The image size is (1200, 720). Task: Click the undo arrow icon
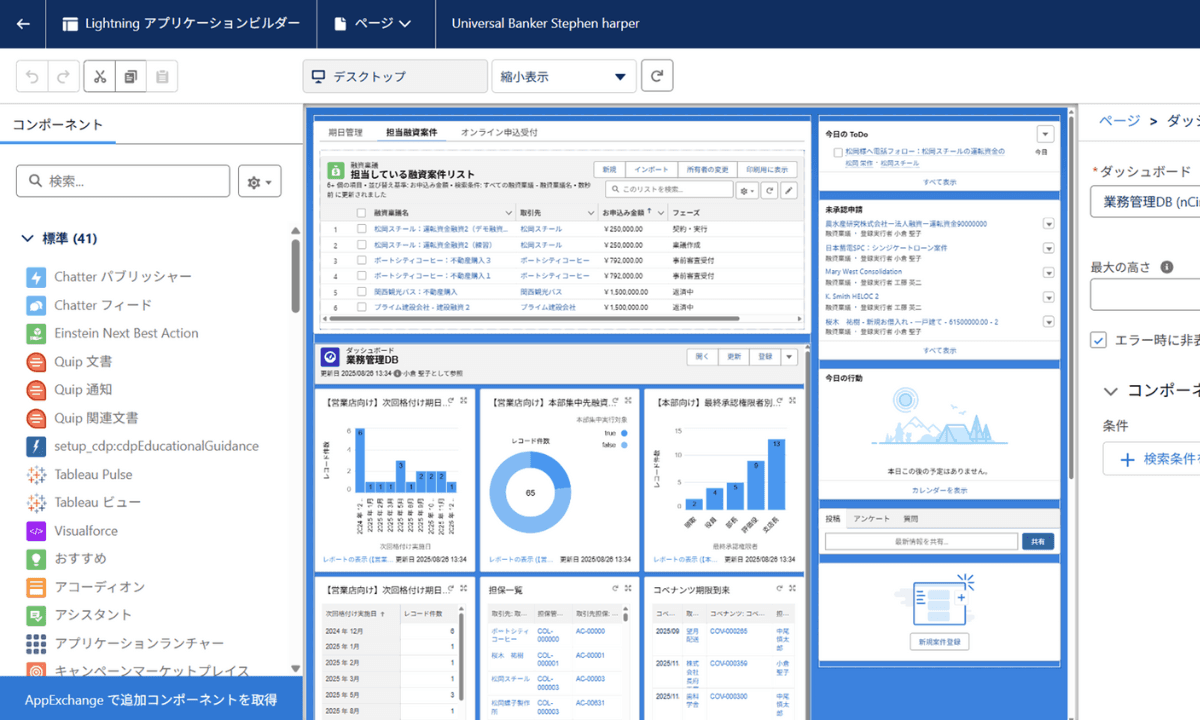point(32,76)
